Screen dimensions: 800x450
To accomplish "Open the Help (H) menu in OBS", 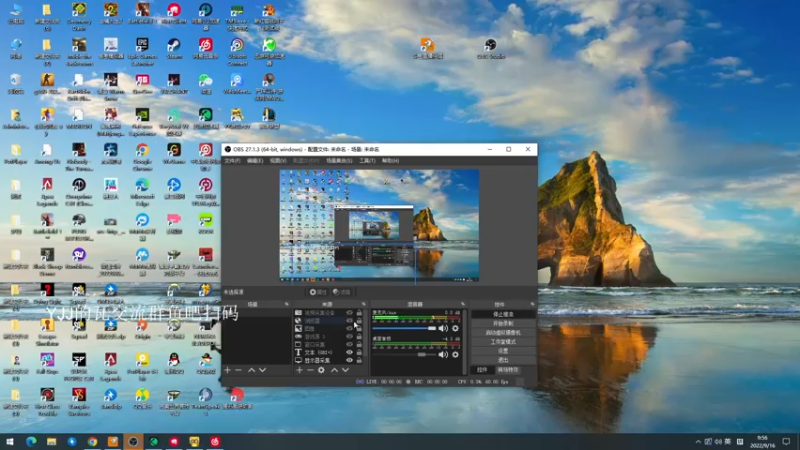I will [390, 161].
